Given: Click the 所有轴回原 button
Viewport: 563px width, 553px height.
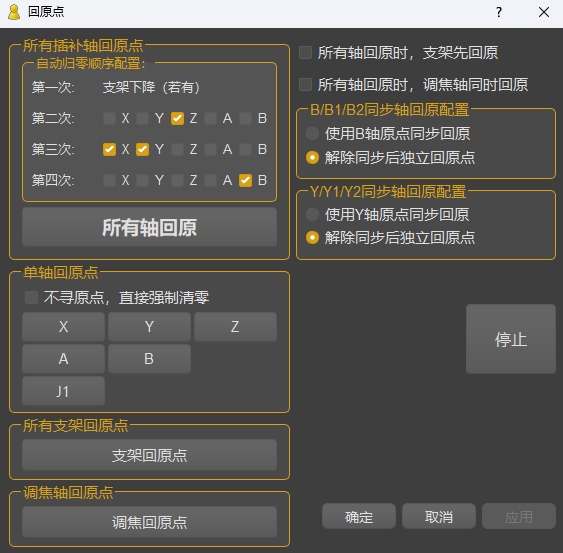Looking at the screenshot, I should [x=149, y=227].
